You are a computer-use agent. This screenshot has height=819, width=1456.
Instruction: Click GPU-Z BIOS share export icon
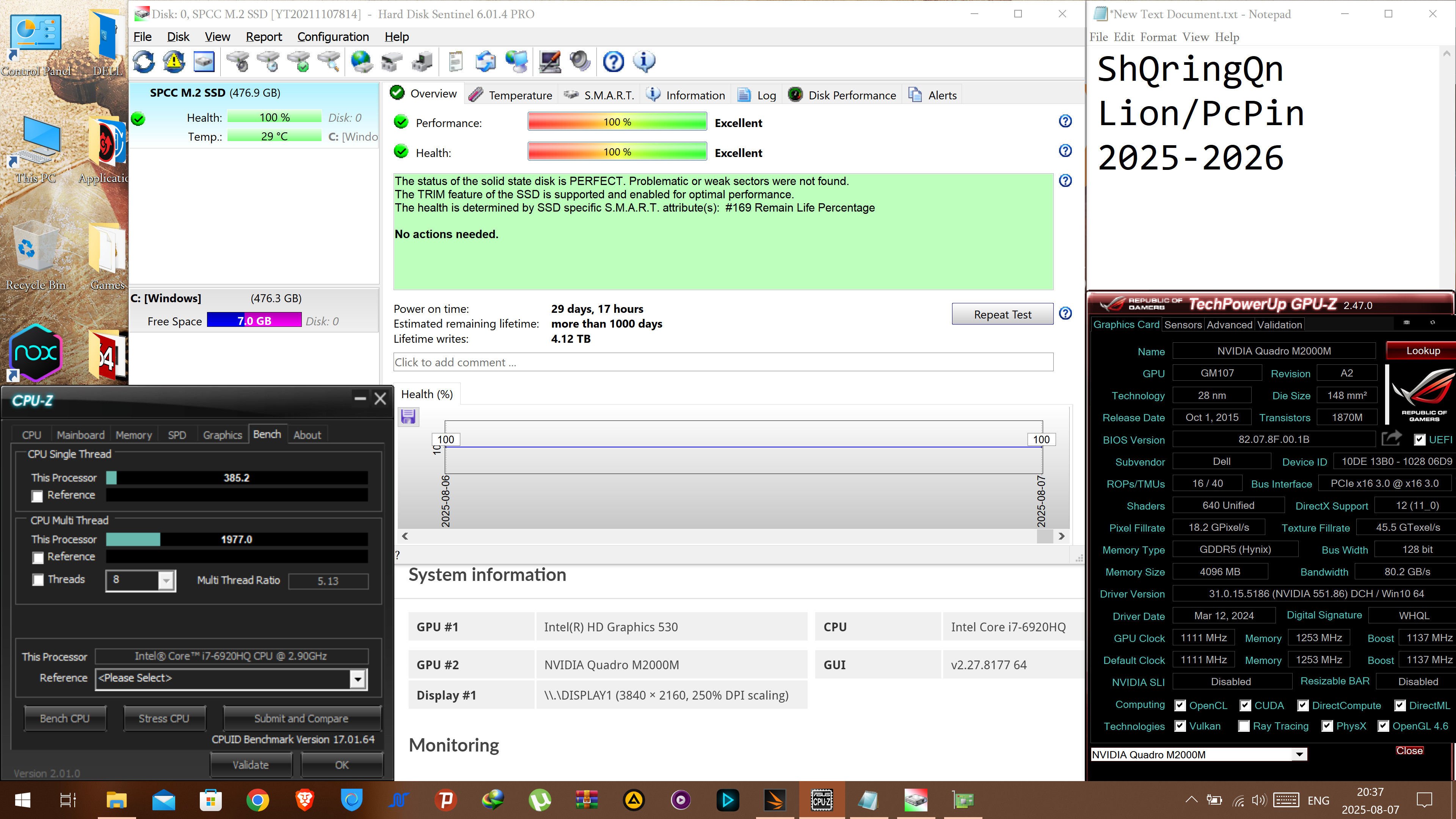1392,439
